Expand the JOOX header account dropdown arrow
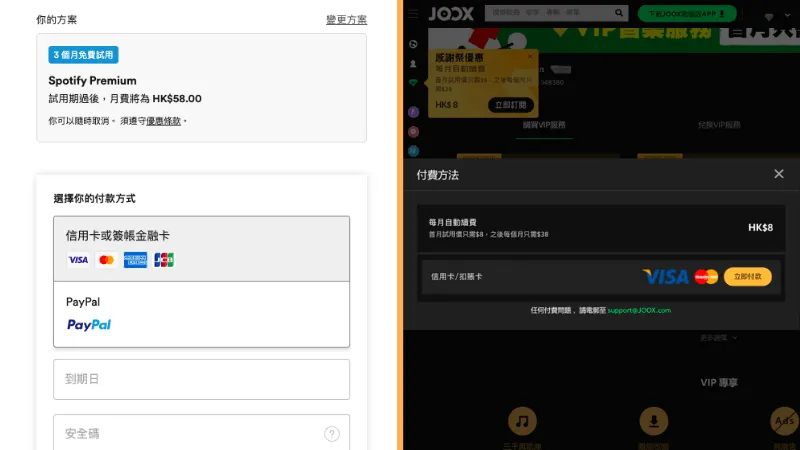 787,15
